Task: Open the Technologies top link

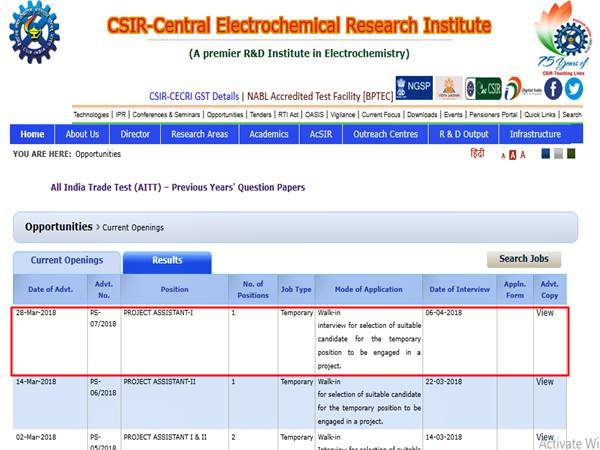Action: tap(91, 115)
